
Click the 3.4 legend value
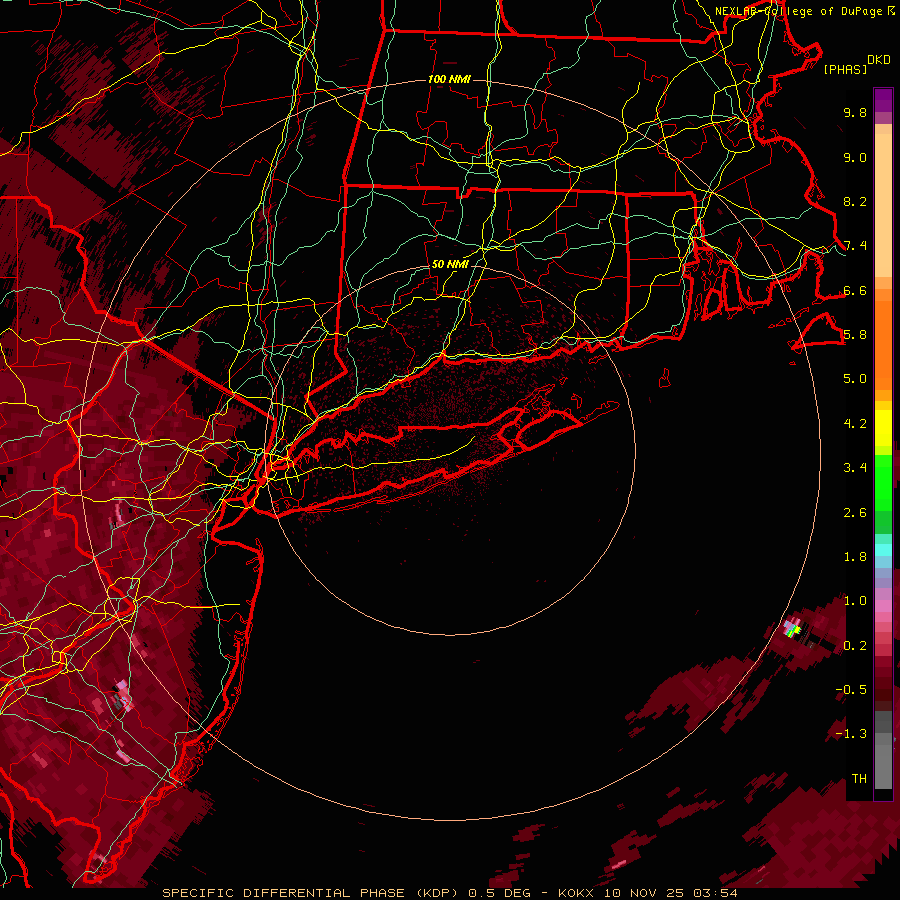[x=855, y=468]
